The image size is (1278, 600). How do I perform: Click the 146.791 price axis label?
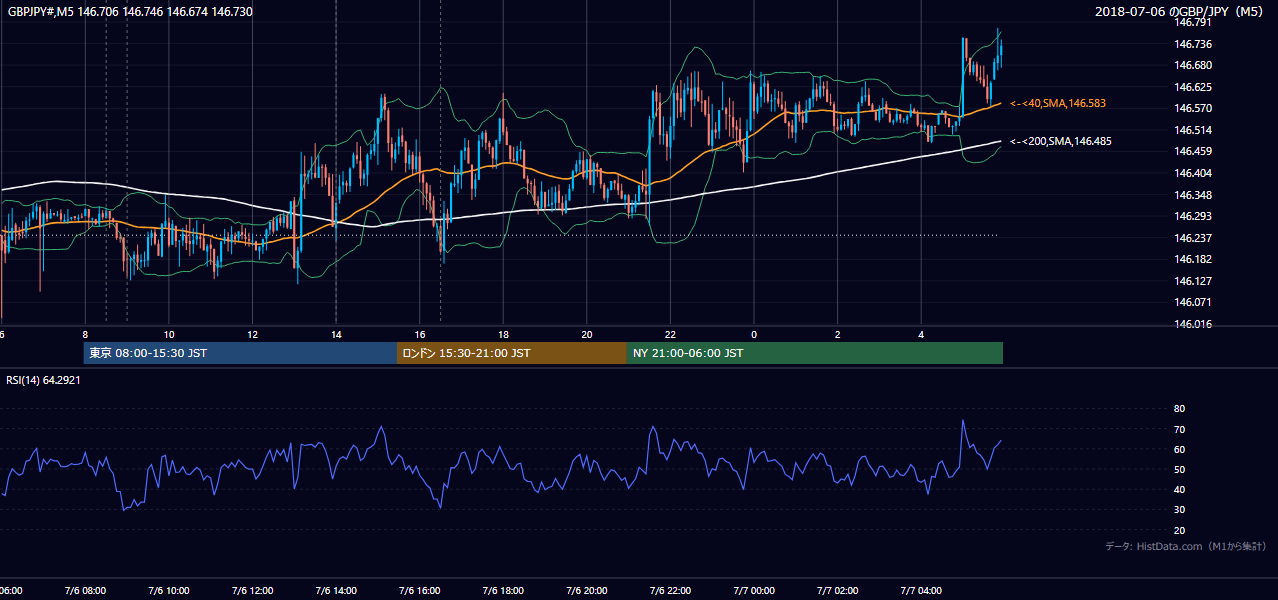point(1193,22)
